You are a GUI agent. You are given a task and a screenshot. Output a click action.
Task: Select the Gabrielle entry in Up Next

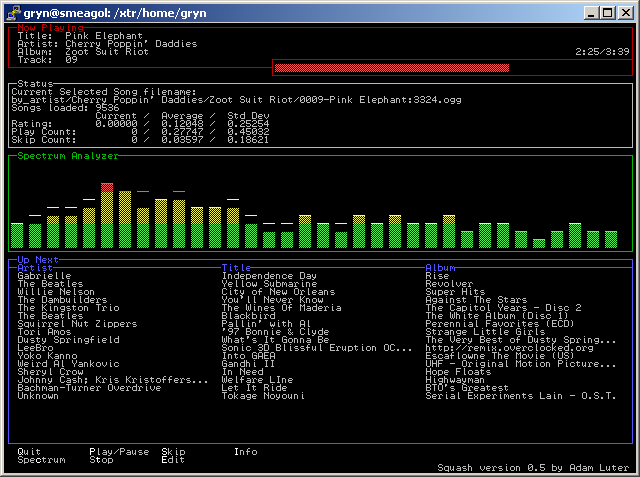[x=45, y=276]
